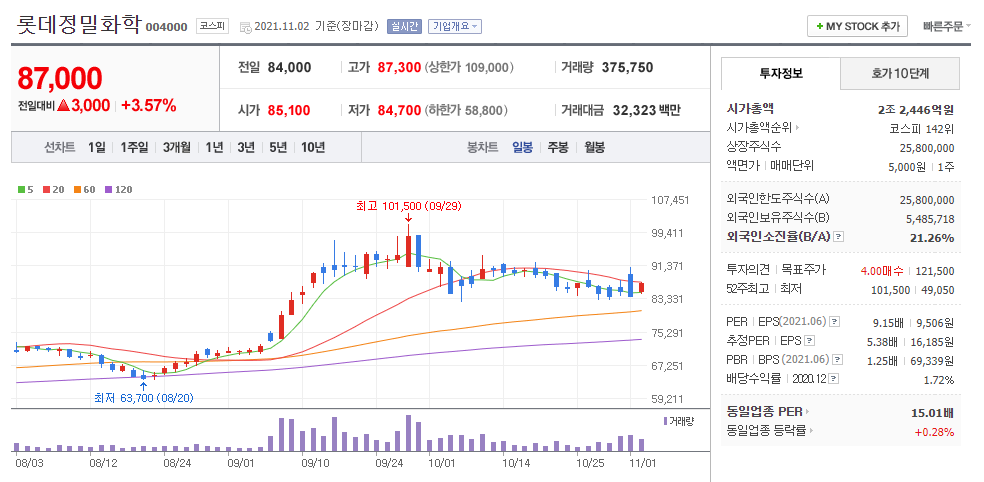
Task: Click the current price 87,000
Action: tap(60, 78)
